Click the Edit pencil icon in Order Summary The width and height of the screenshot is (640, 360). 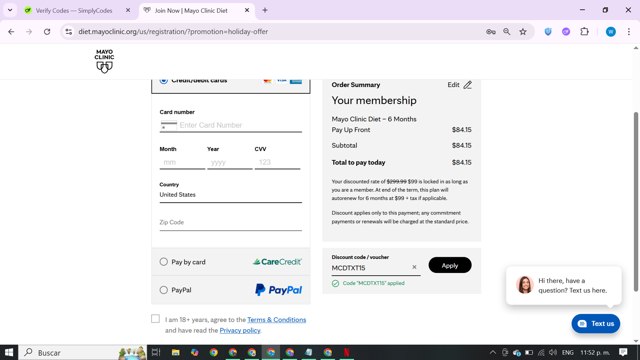[467, 85]
